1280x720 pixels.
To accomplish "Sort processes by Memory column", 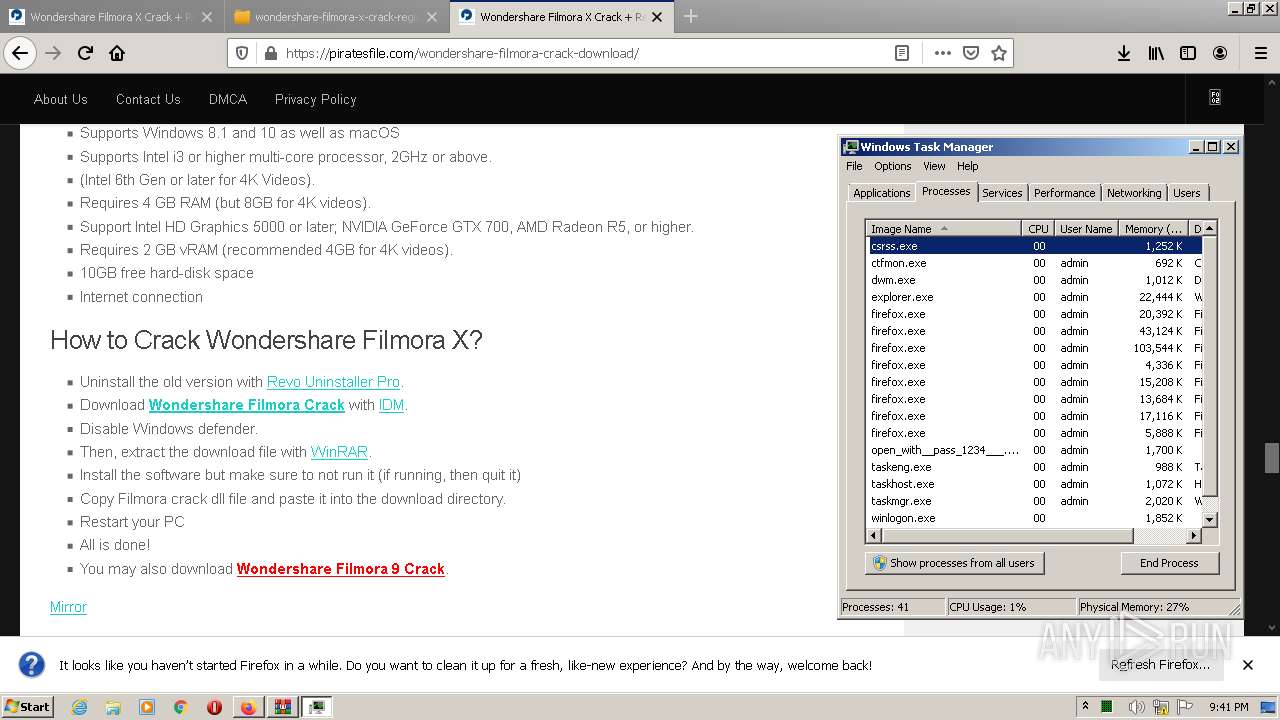I will (x=1153, y=229).
